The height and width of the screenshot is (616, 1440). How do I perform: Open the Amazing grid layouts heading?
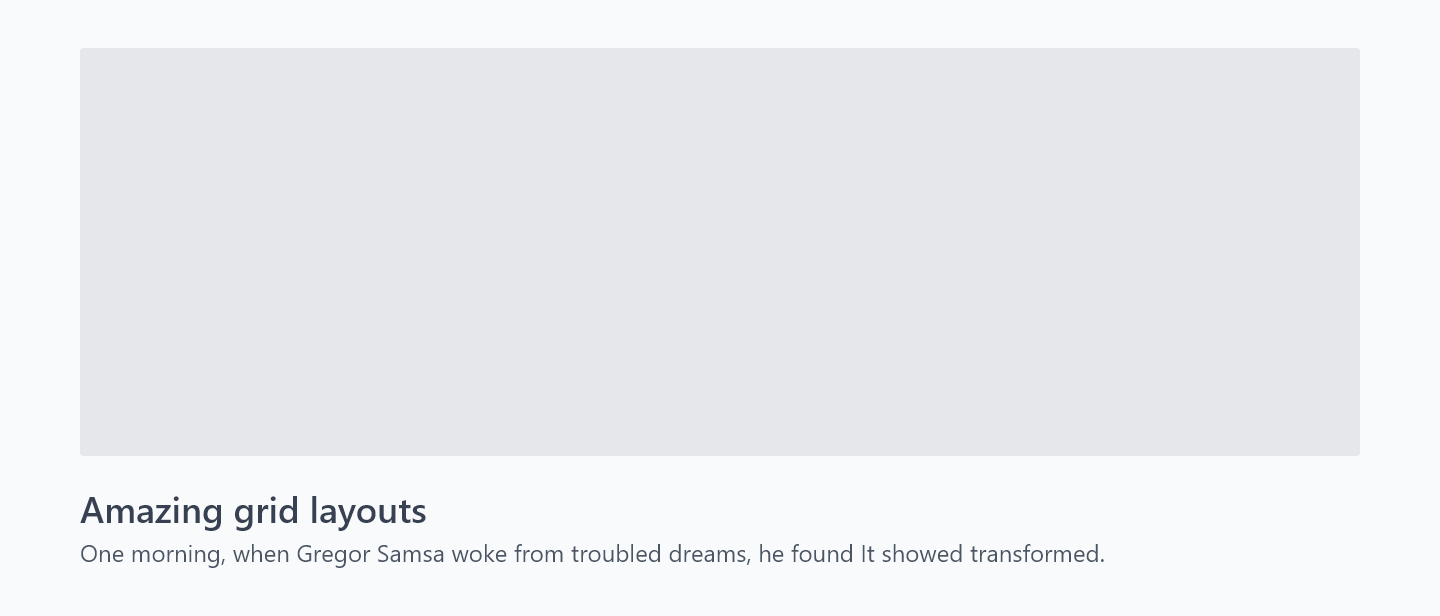[253, 511]
